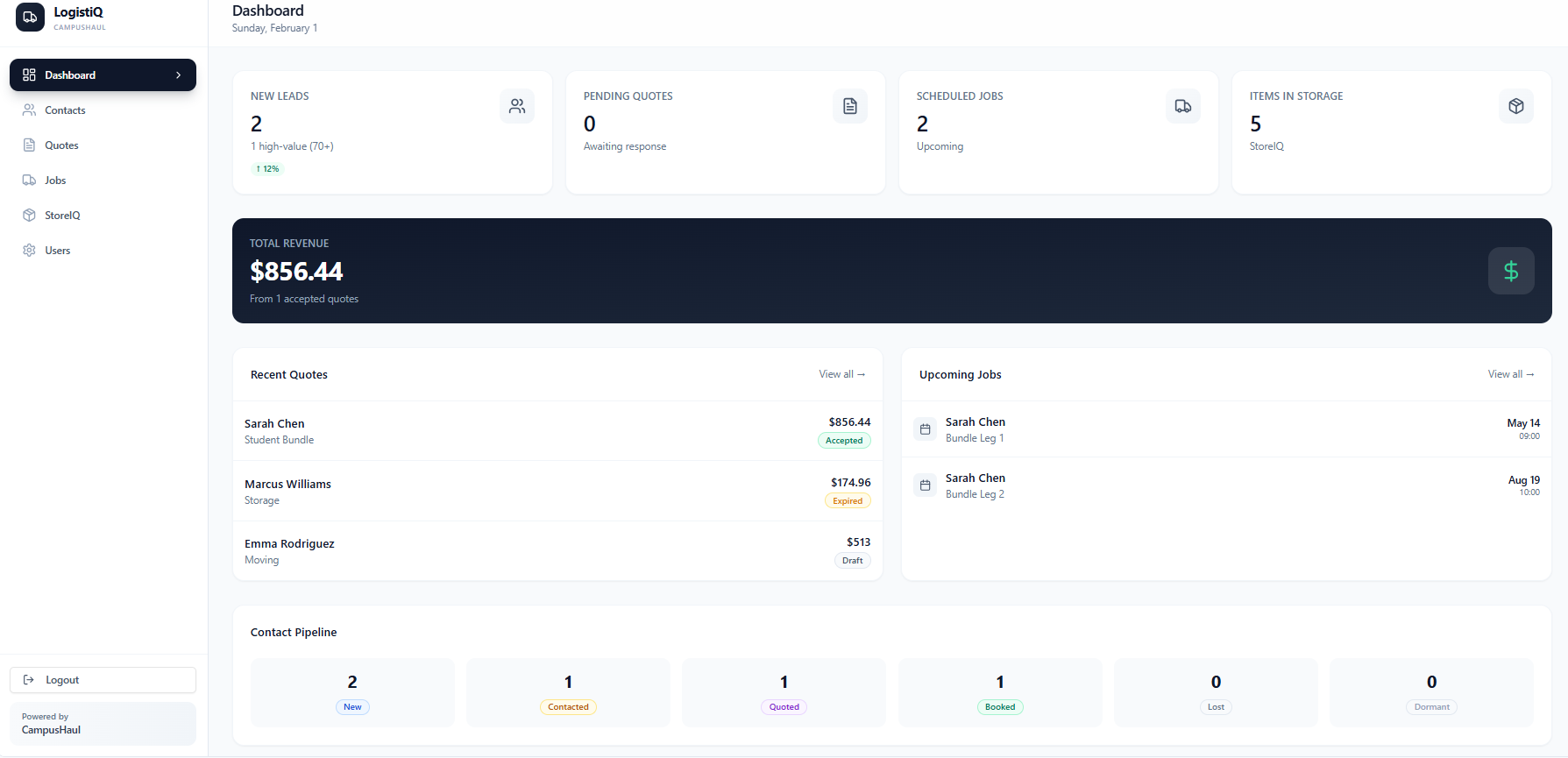1568x758 pixels.
Task: View all Upcoming Jobs link
Action: point(1510,374)
